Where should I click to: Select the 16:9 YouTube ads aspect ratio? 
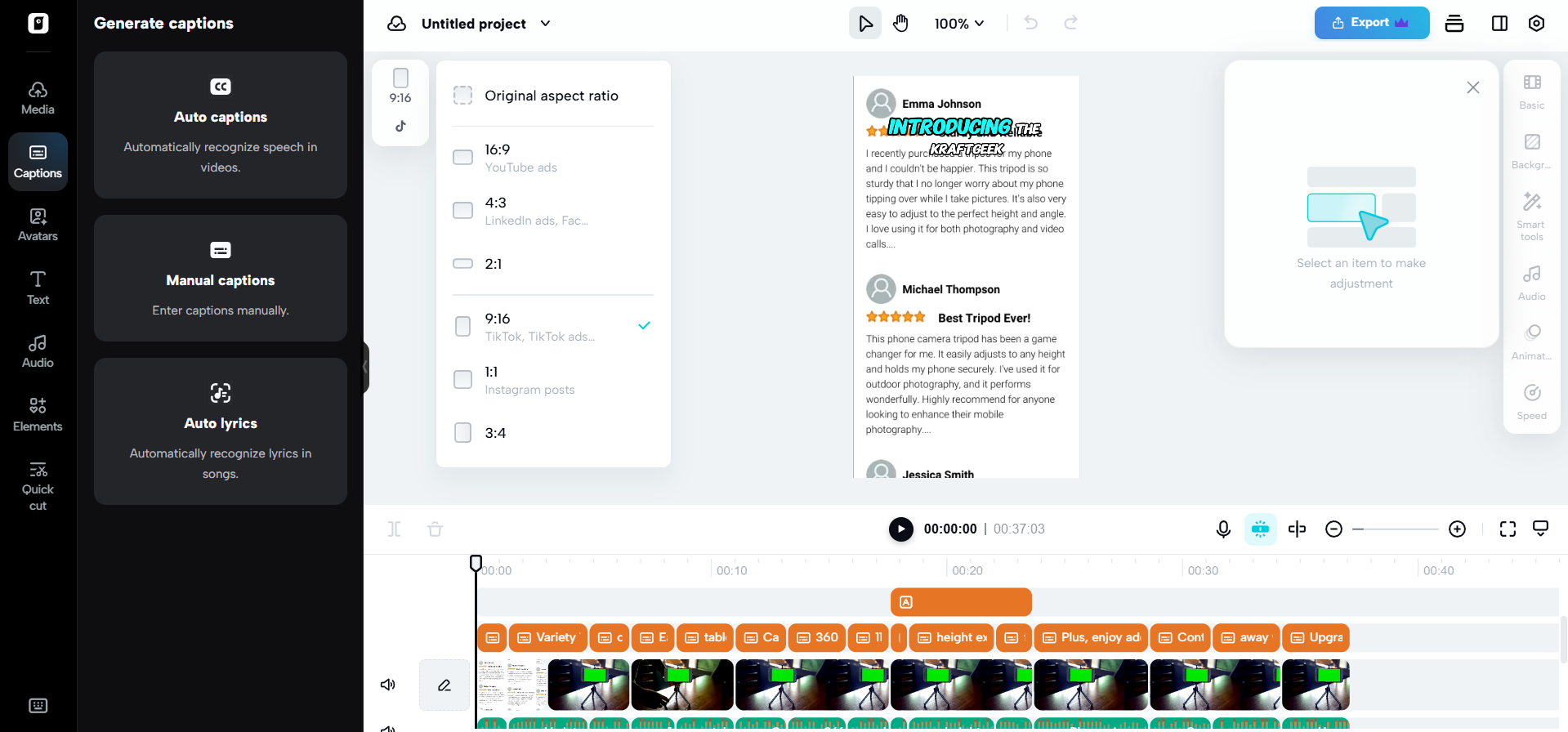(553, 158)
